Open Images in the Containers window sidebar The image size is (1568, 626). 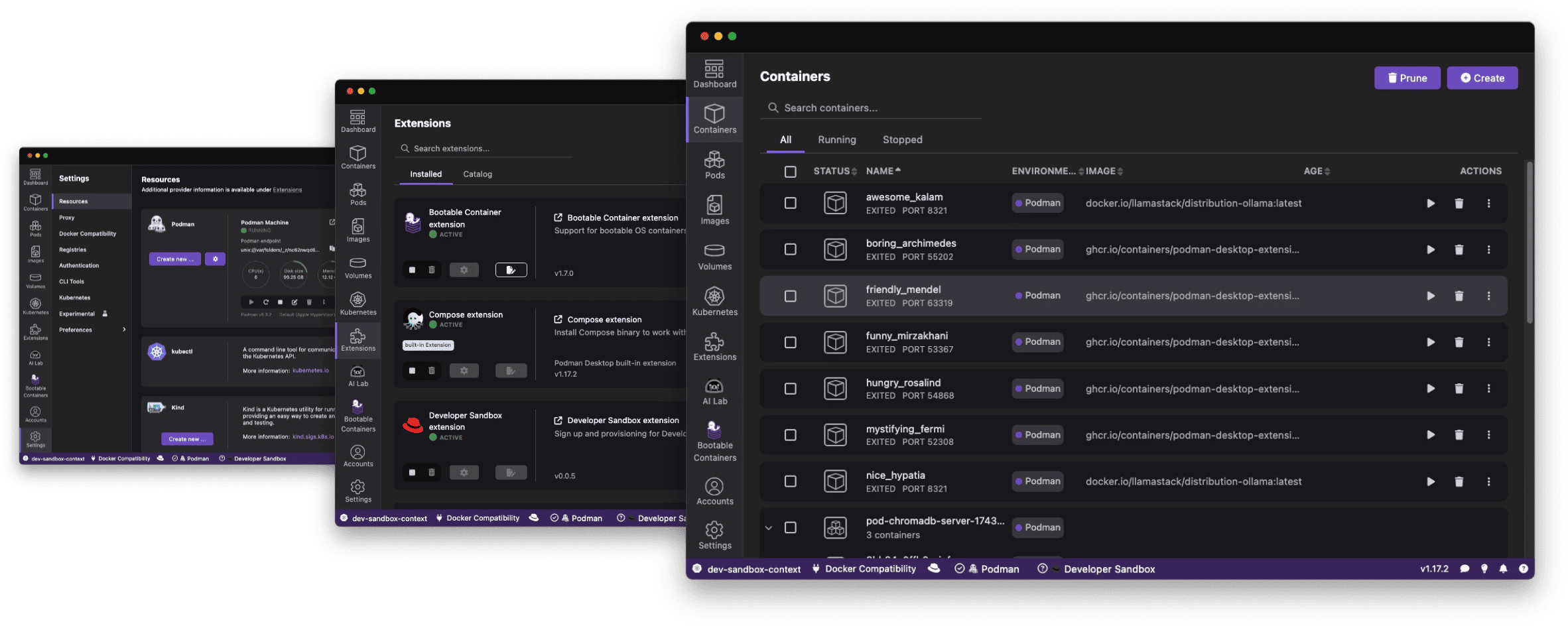coord(714,210)
